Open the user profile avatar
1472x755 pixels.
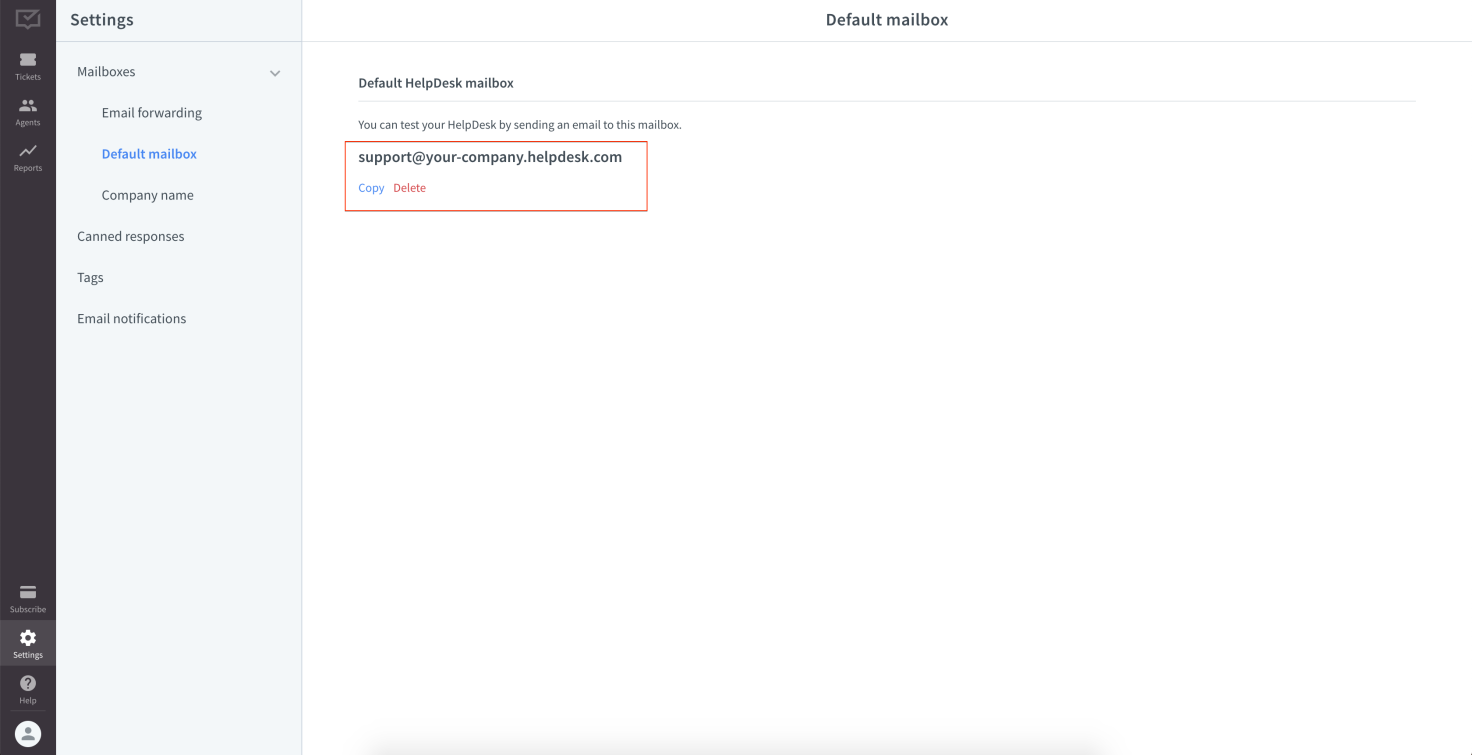28,733
